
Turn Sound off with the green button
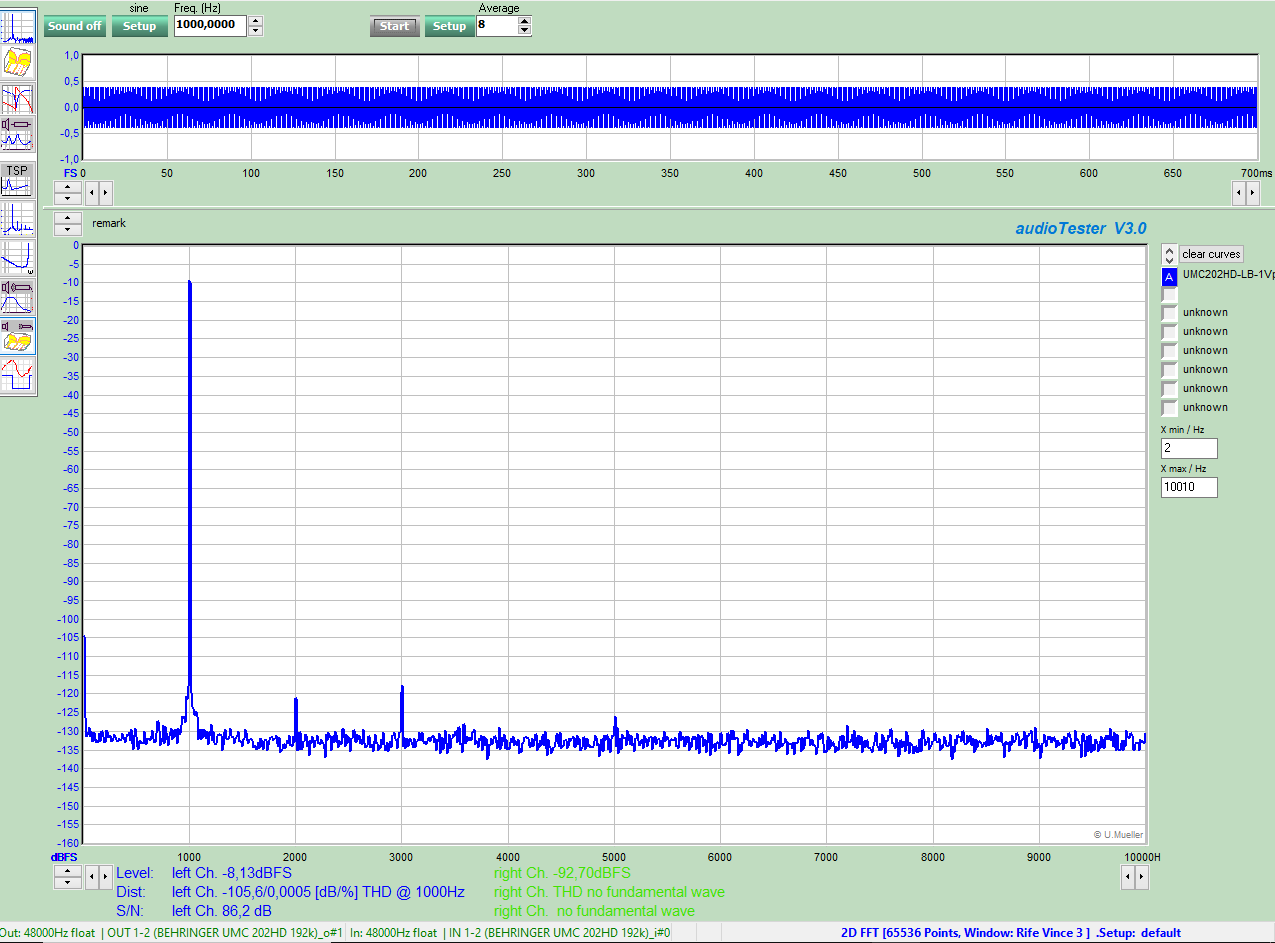click(74, 26)
